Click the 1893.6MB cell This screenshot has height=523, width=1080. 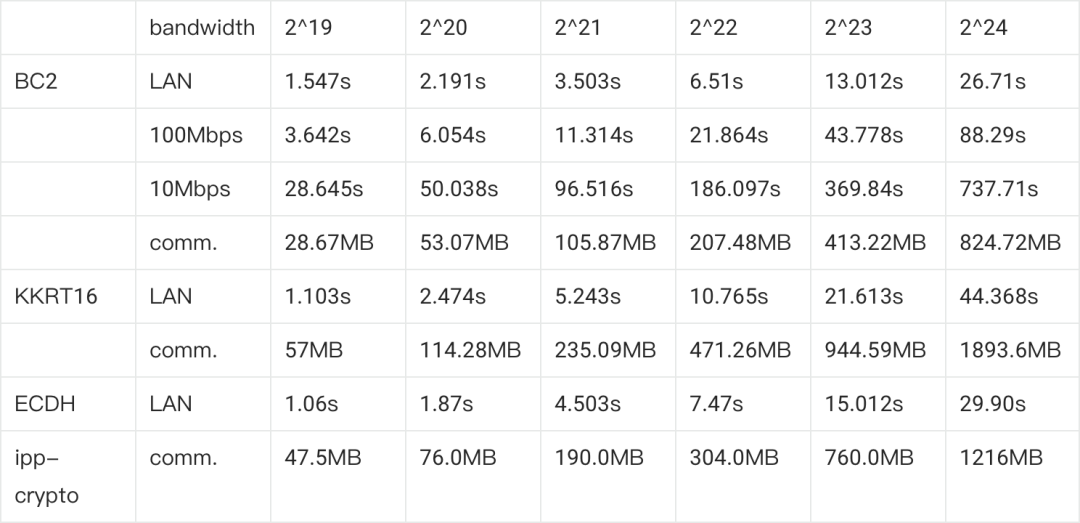click(x=1010, y=350)
